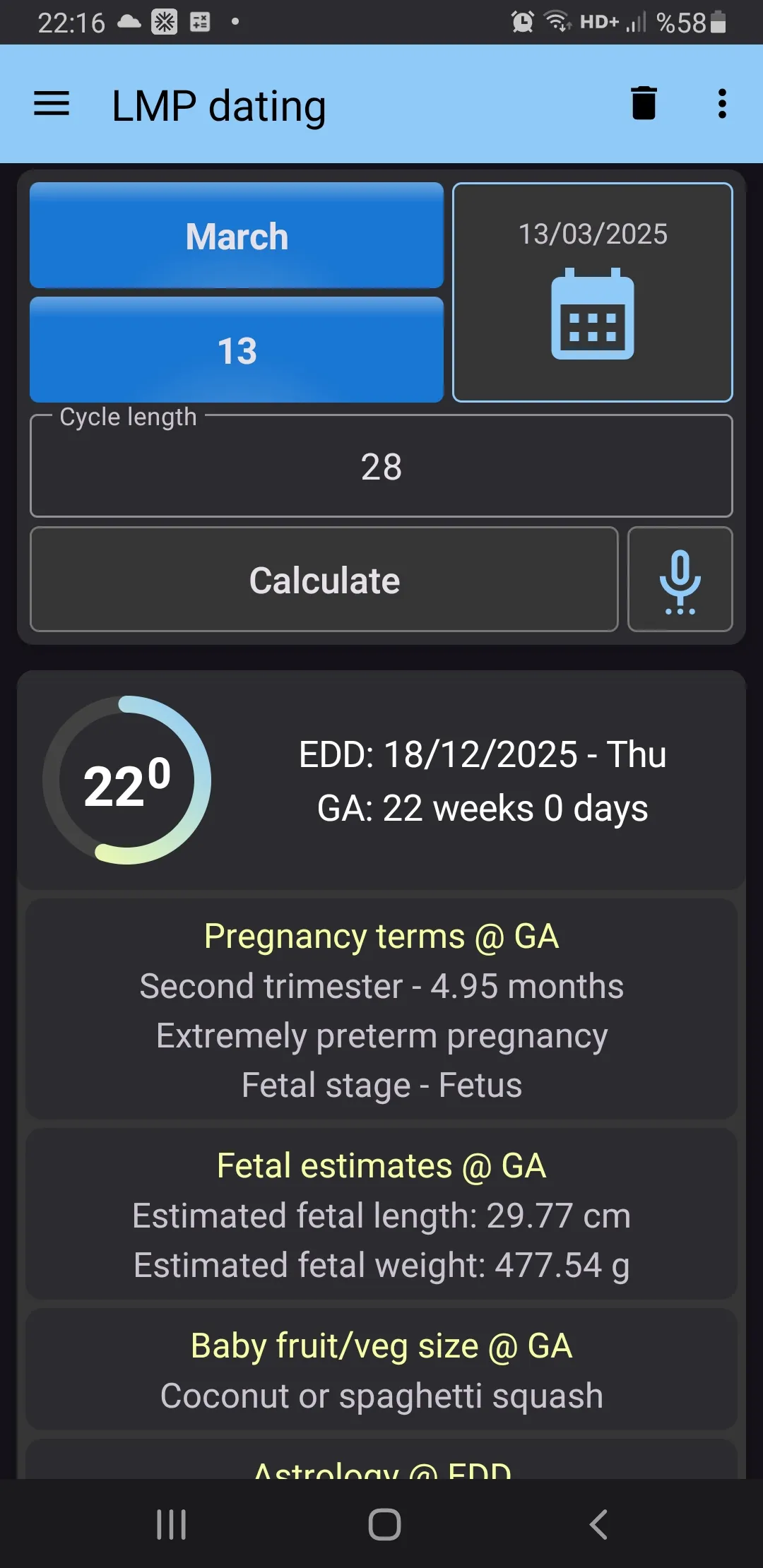Screen dimensions: 763x1568
Task: Open the calendar date picker icon
Action: coord(592,314)
